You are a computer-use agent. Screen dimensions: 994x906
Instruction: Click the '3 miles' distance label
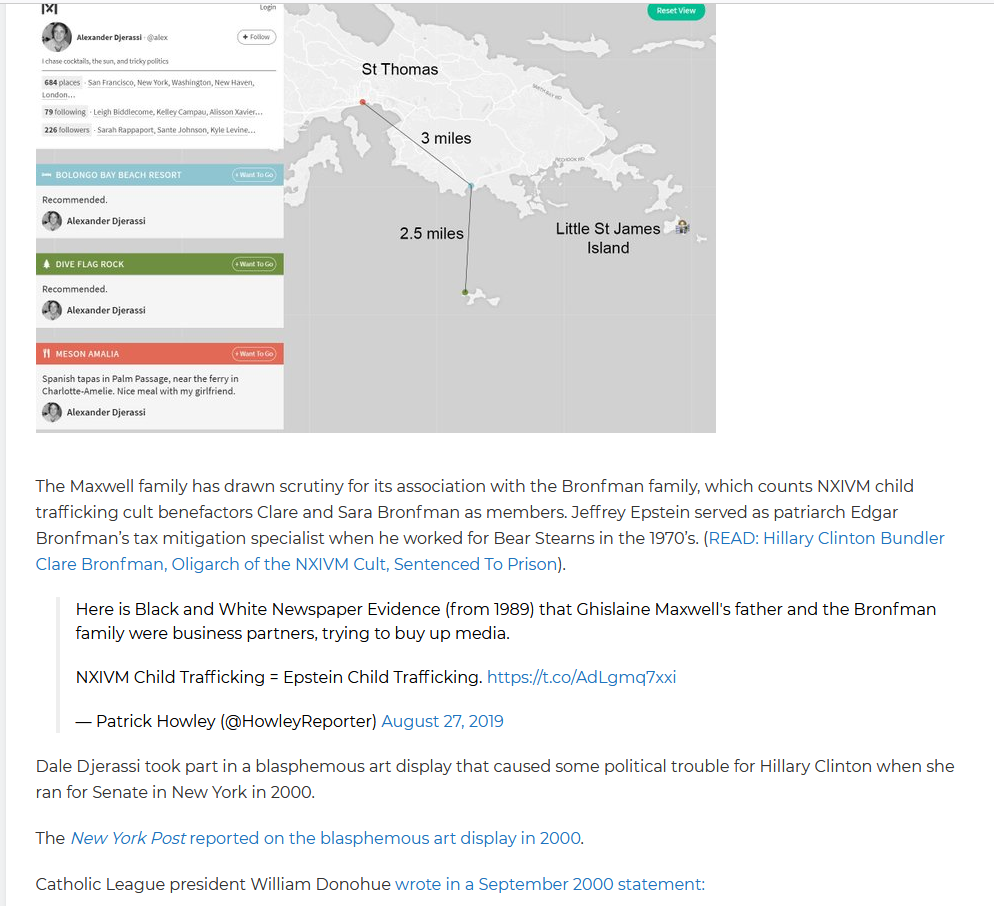446,138
